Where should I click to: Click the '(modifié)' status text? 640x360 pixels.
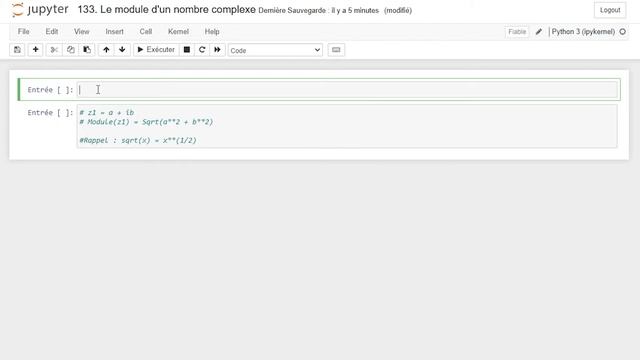pyautogui.click(x=398, y=11)
